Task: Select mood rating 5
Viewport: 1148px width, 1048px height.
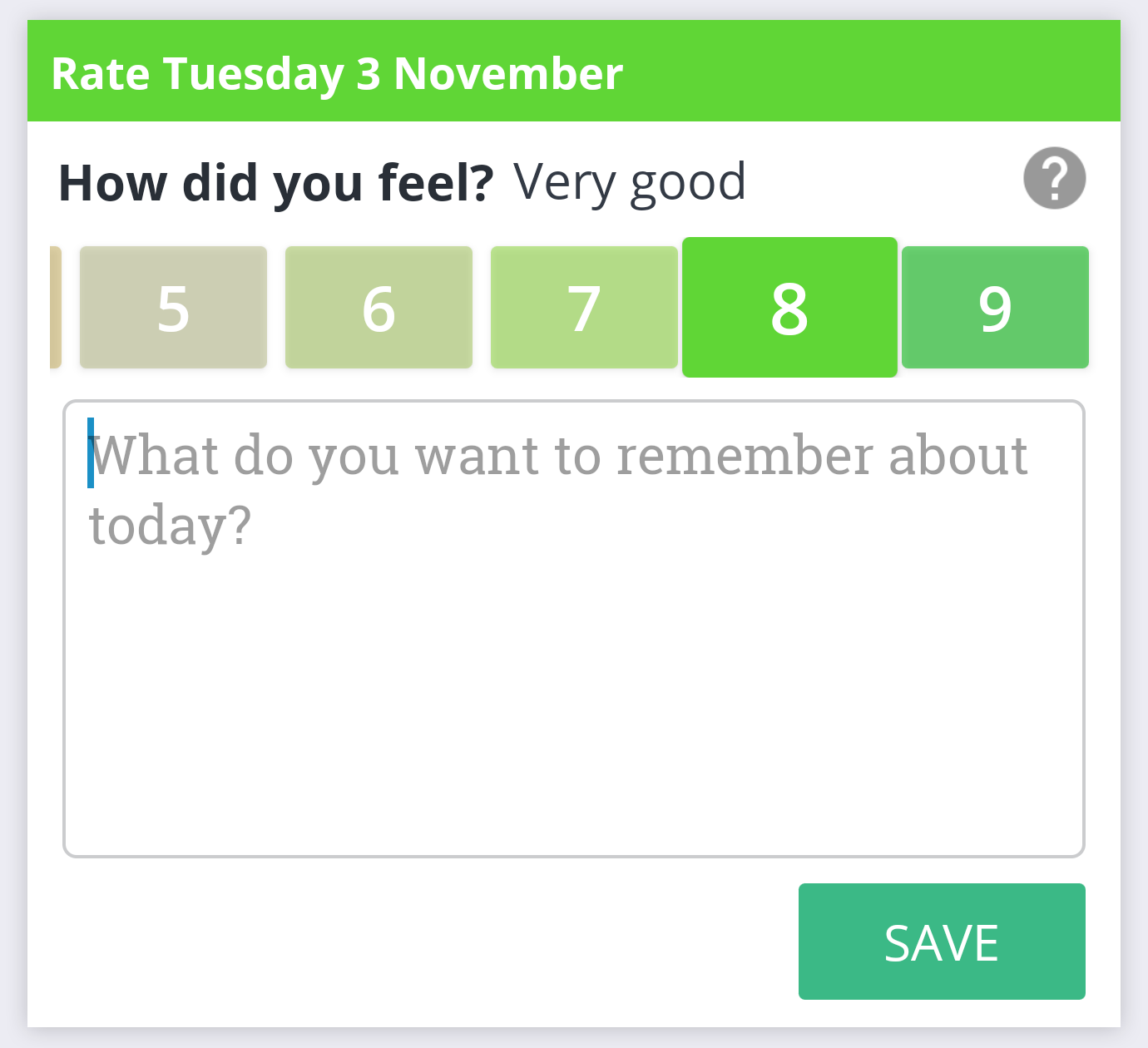Action: [x=173, y=307]
